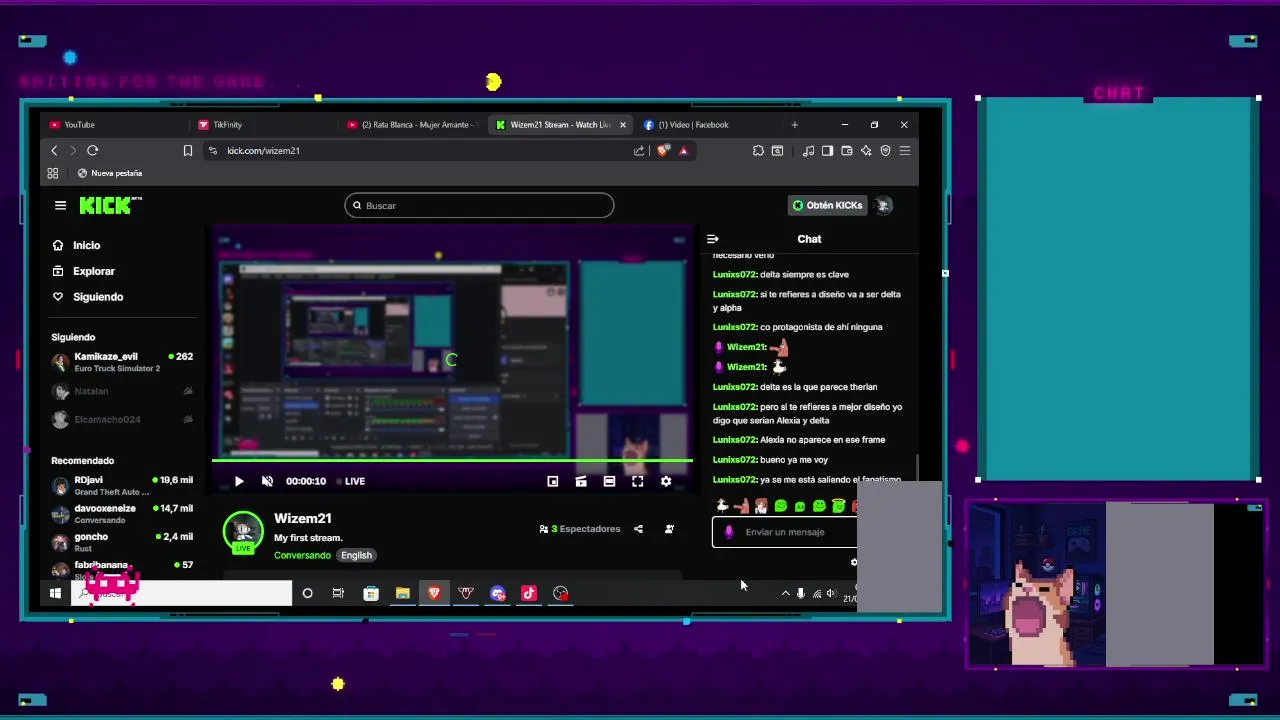The width and height of the screenshot is (1280, 720).
Task: Click the cast/clip icon in player
Action: [x=581, y=481]
